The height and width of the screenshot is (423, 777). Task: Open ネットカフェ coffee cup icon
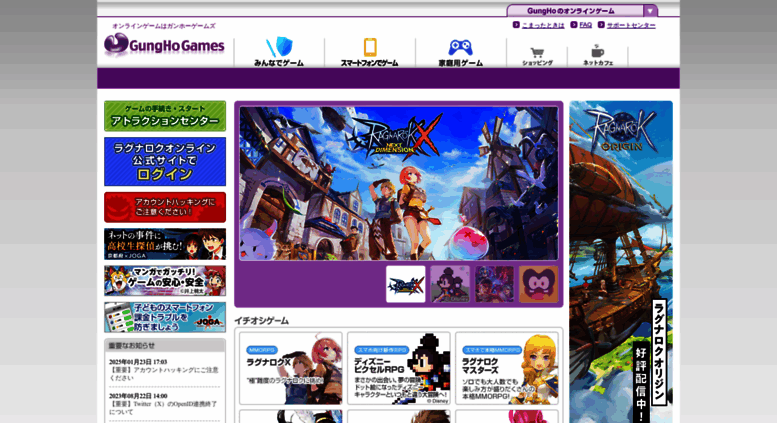(x=598, y=56)
